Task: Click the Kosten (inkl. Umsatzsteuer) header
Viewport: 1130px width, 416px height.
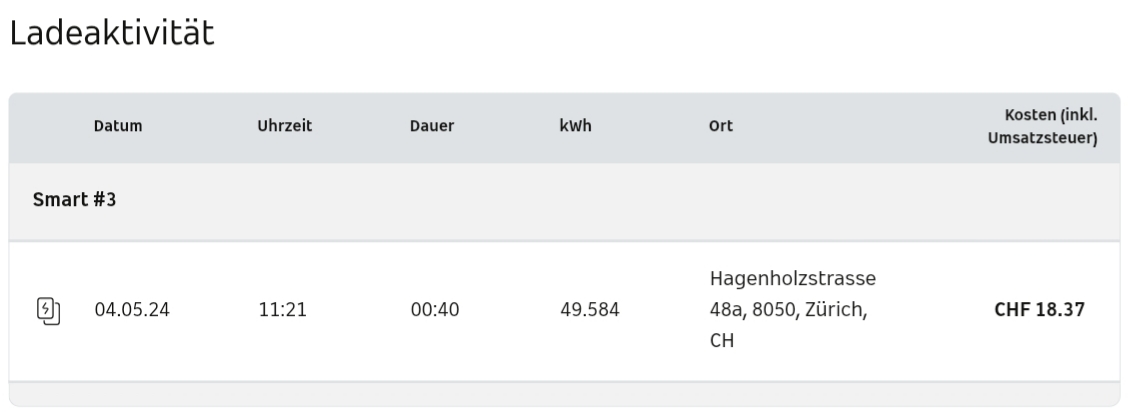Action: [x=1042, y=126]
